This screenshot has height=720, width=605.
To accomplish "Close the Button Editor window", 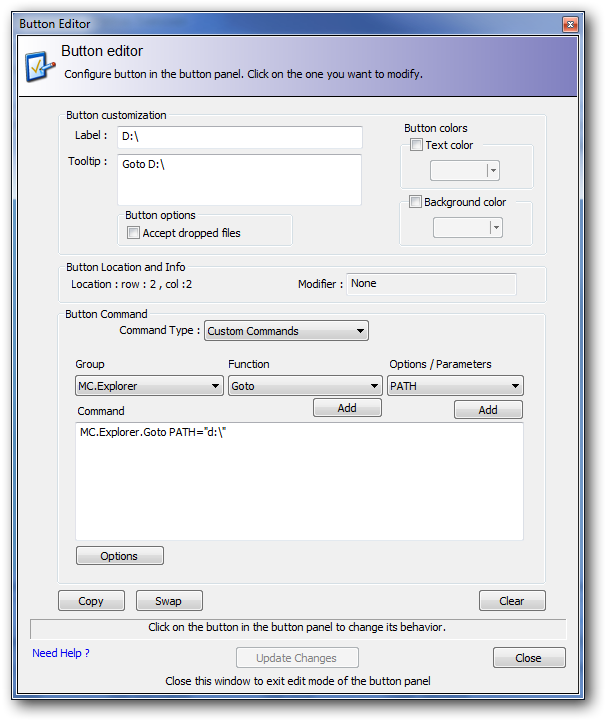I will [x=570, y=24].
